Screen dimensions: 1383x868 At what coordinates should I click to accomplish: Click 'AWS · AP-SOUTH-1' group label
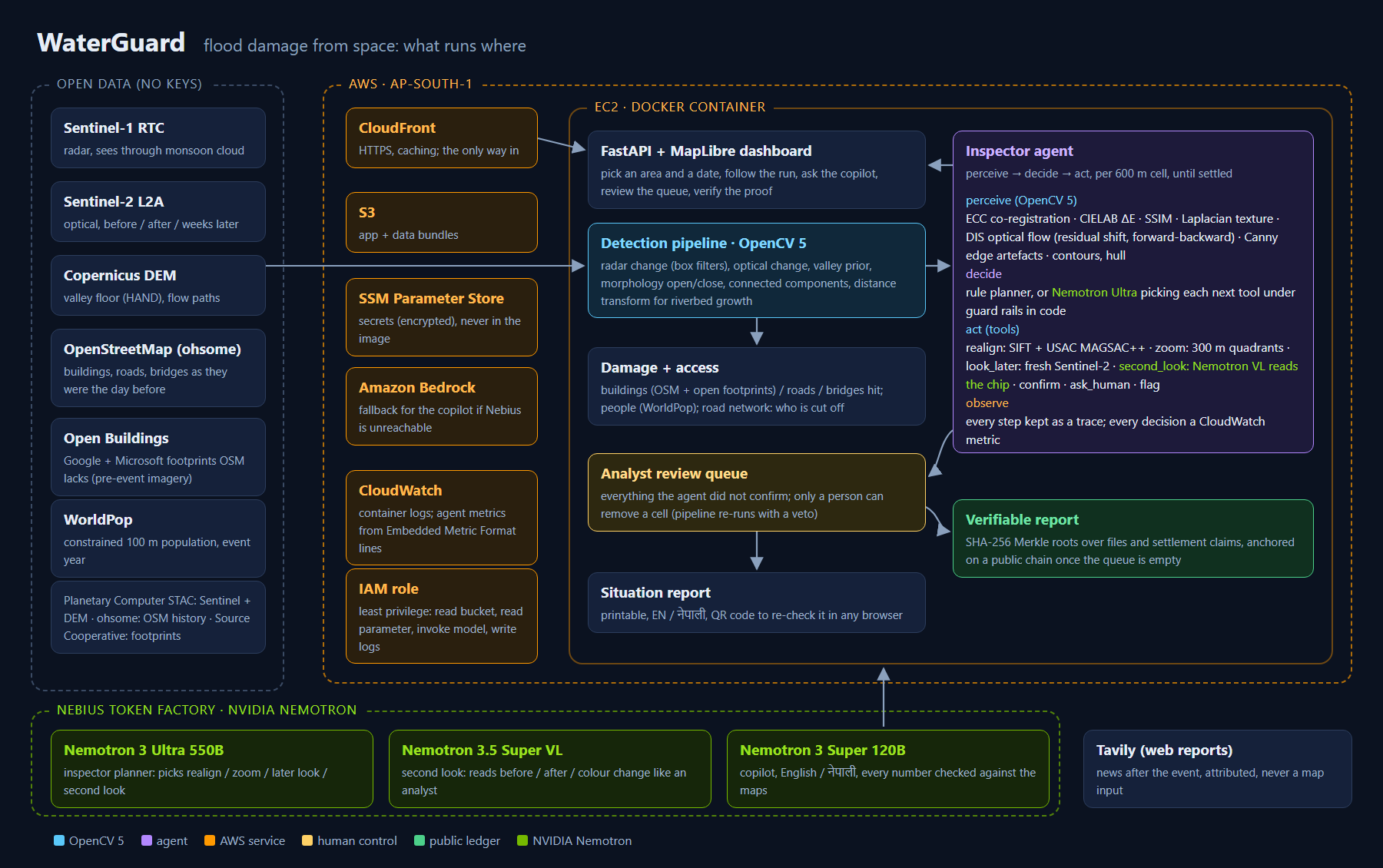[410, 84]
